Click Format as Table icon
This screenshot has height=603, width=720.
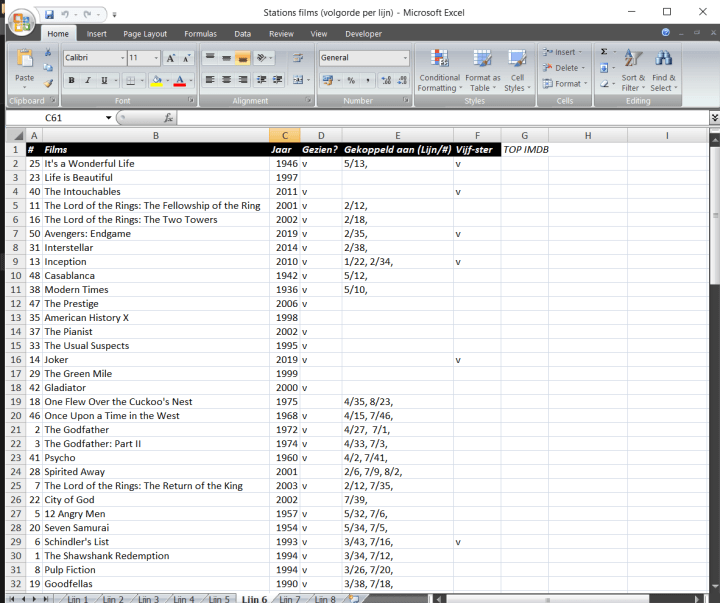pos(482,69)
